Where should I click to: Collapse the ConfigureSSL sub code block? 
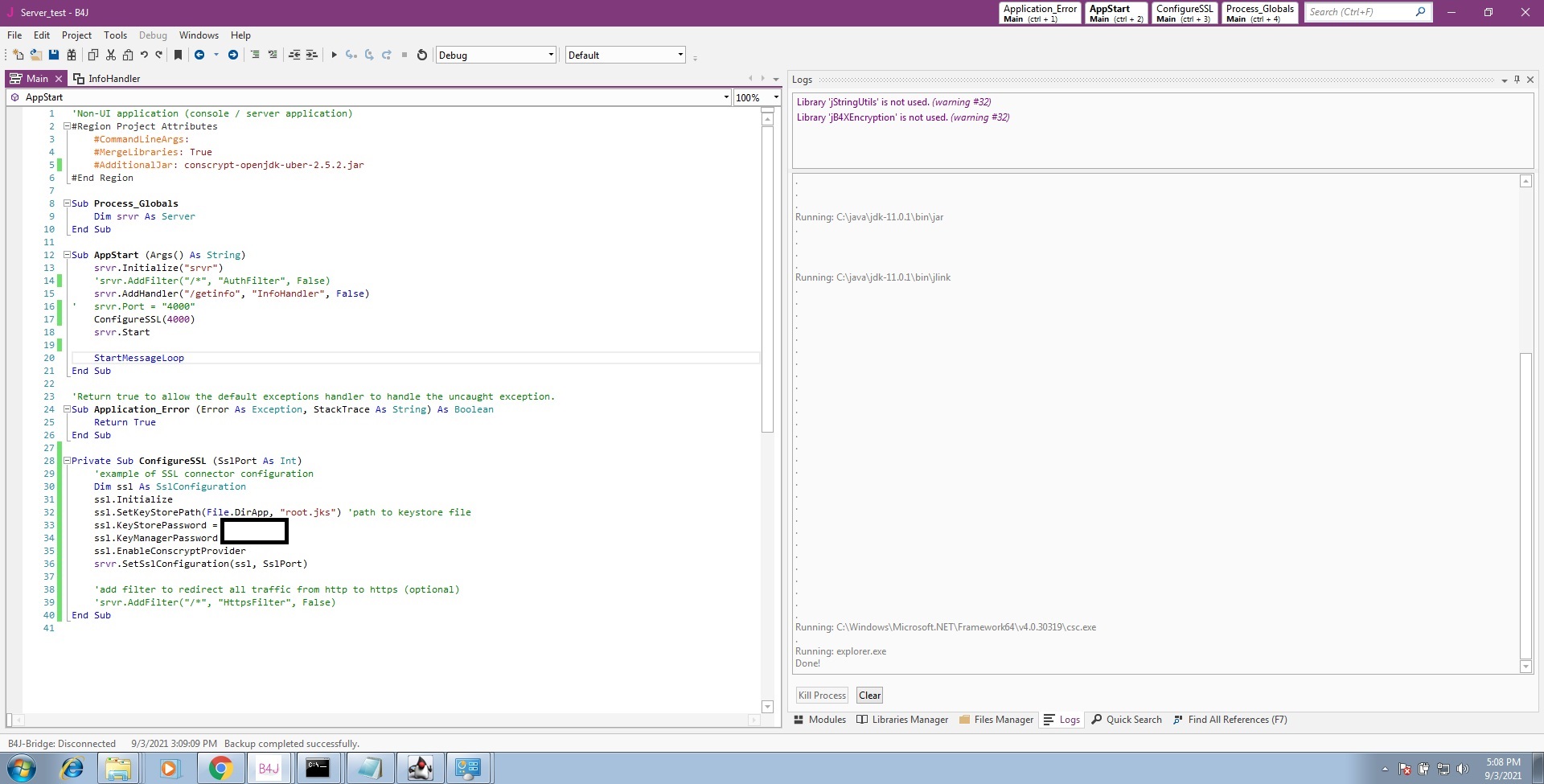click(x=68, y=461)
